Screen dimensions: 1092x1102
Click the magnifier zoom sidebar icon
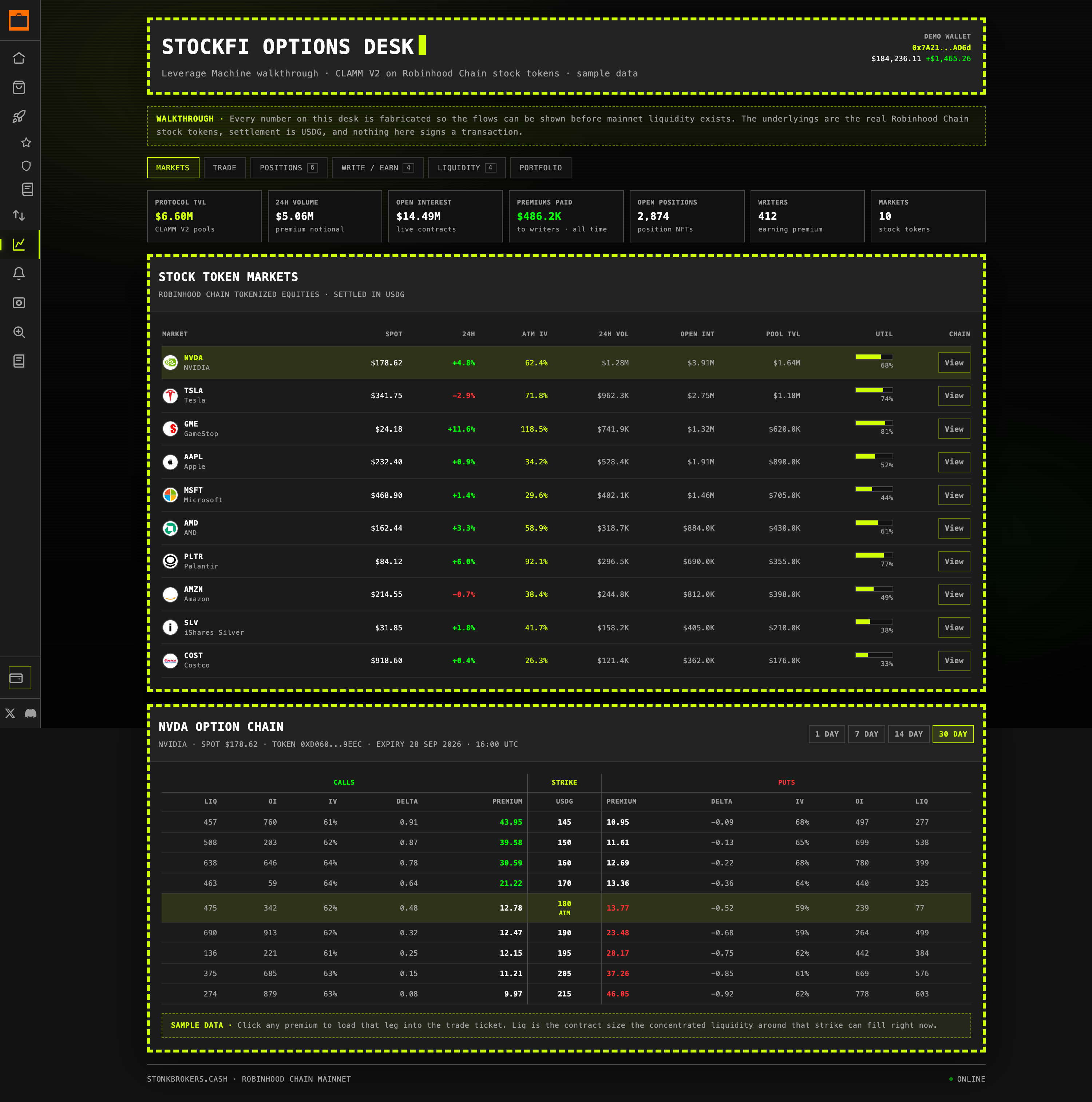(19, 332)
